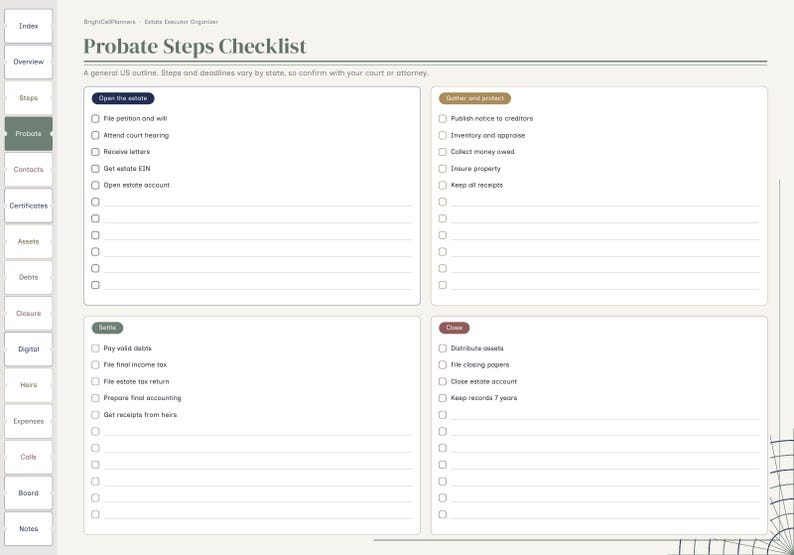Go to the Overview tab

coord(28,62)
